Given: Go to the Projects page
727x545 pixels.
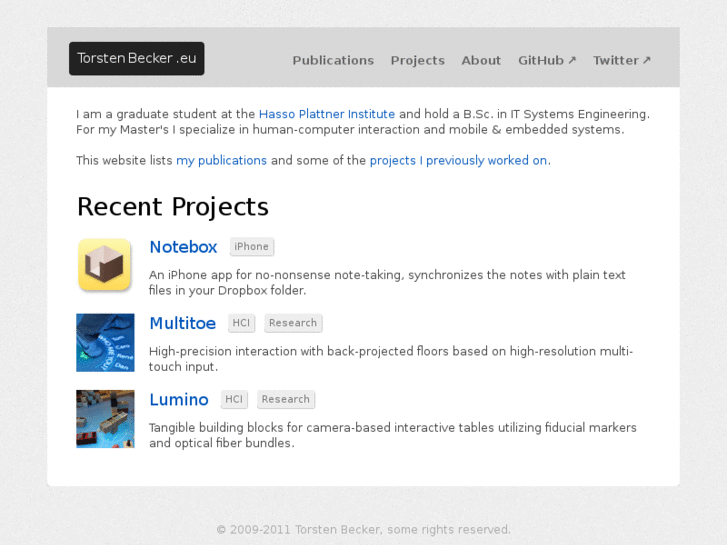Looking at the screenshot, I should pos(418,61).
